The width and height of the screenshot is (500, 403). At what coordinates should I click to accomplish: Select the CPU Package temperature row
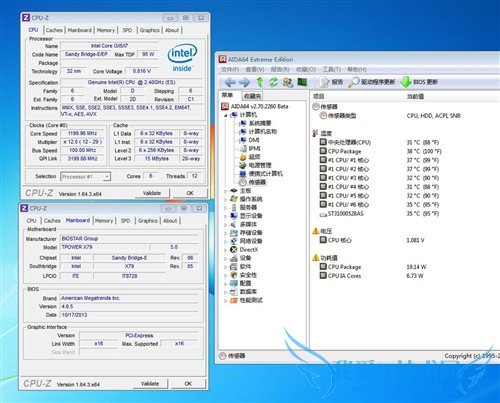380,151
